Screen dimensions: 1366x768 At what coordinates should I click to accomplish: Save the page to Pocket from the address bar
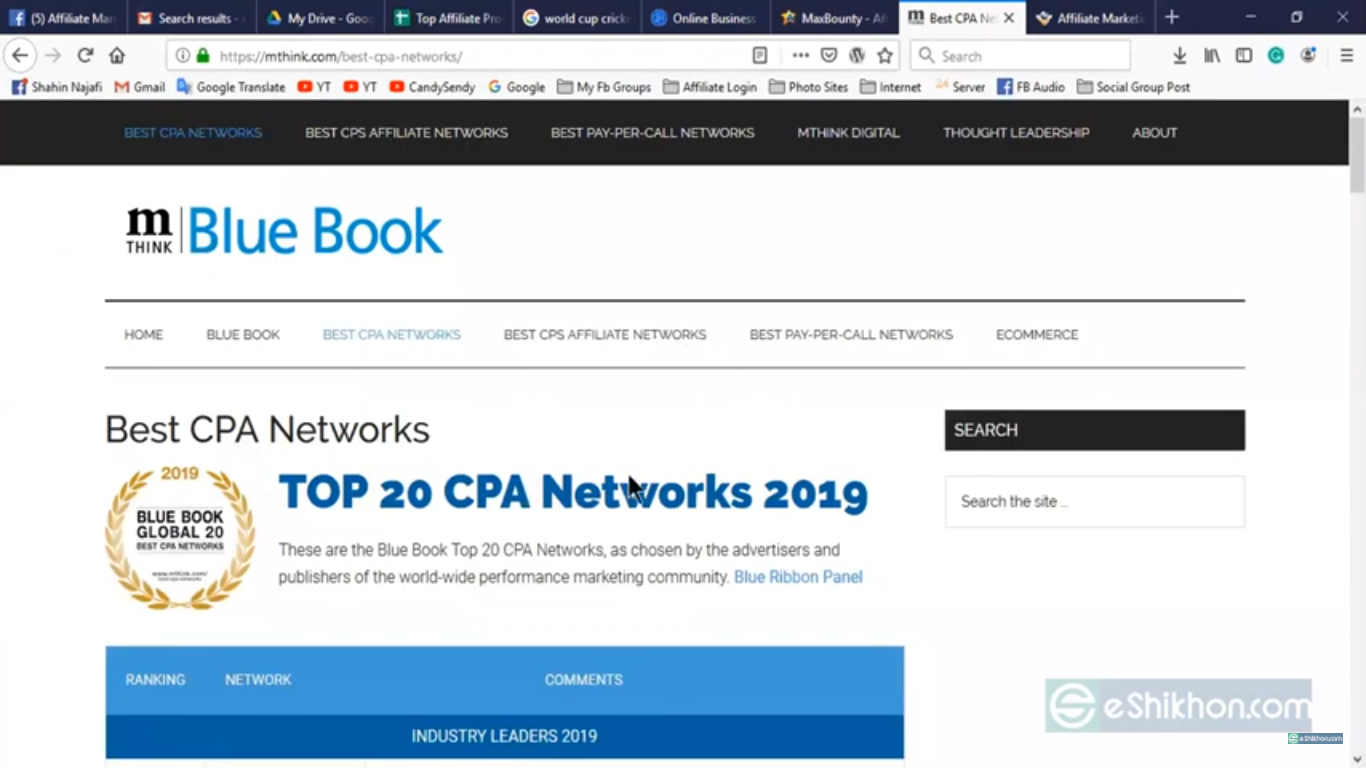click(x=828, y=55)
